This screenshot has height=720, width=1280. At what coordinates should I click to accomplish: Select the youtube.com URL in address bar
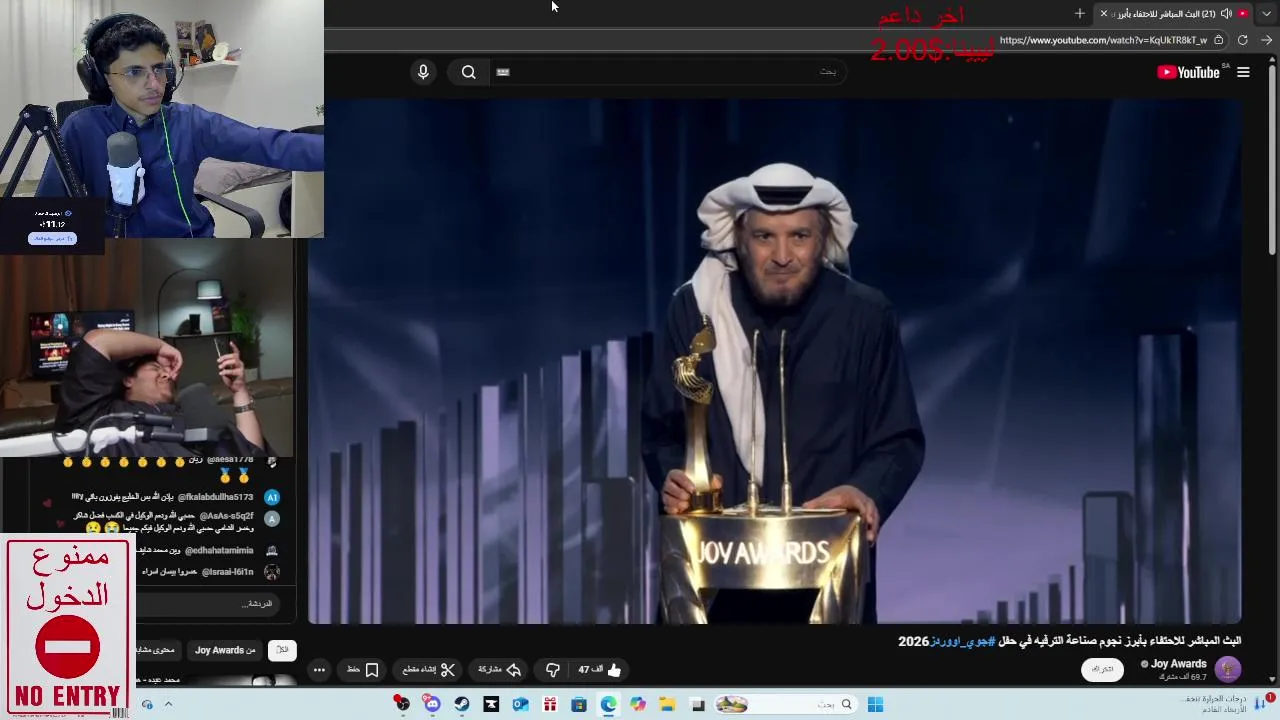(1103, 40)
